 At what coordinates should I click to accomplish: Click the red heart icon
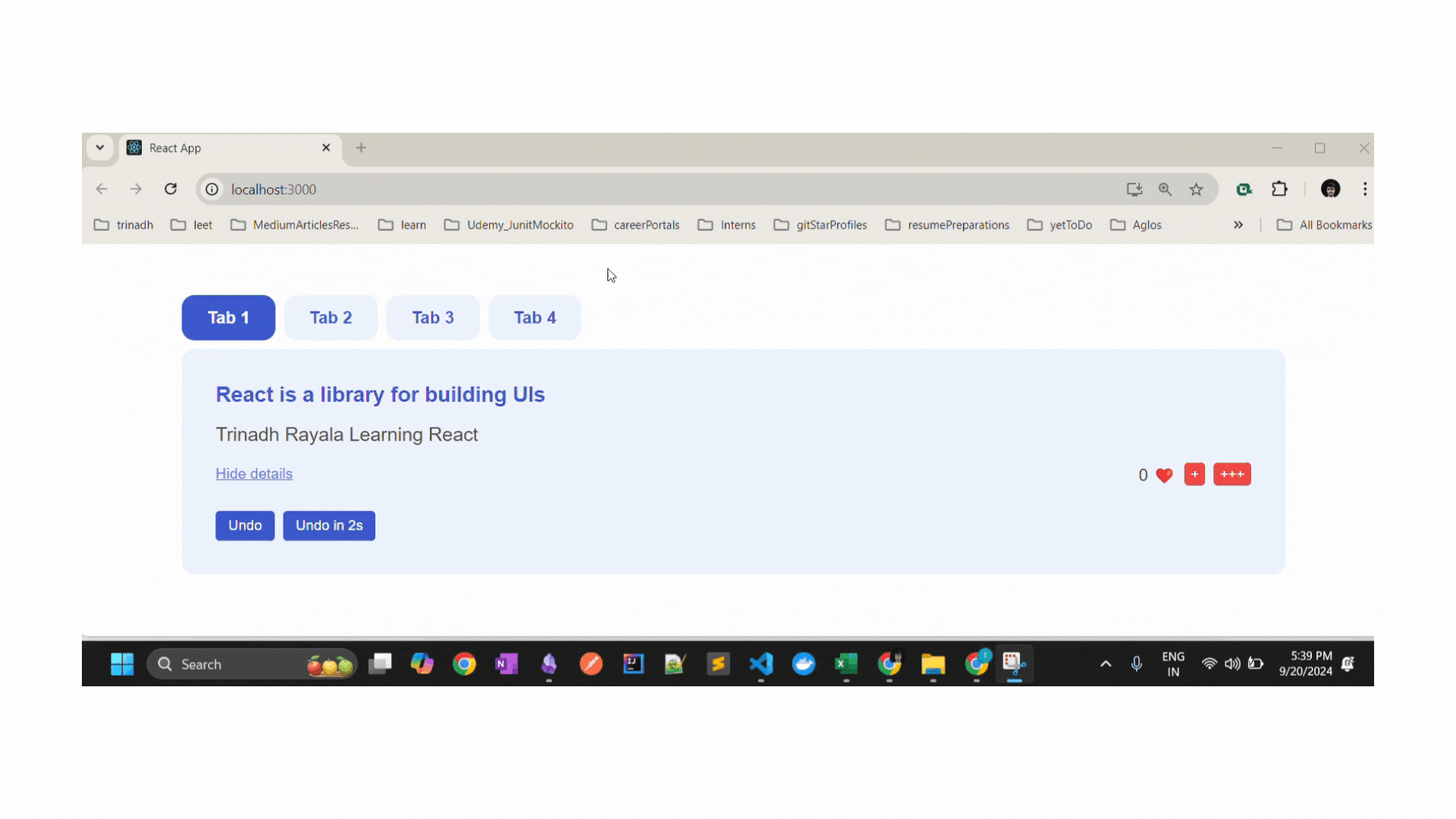1164,475
